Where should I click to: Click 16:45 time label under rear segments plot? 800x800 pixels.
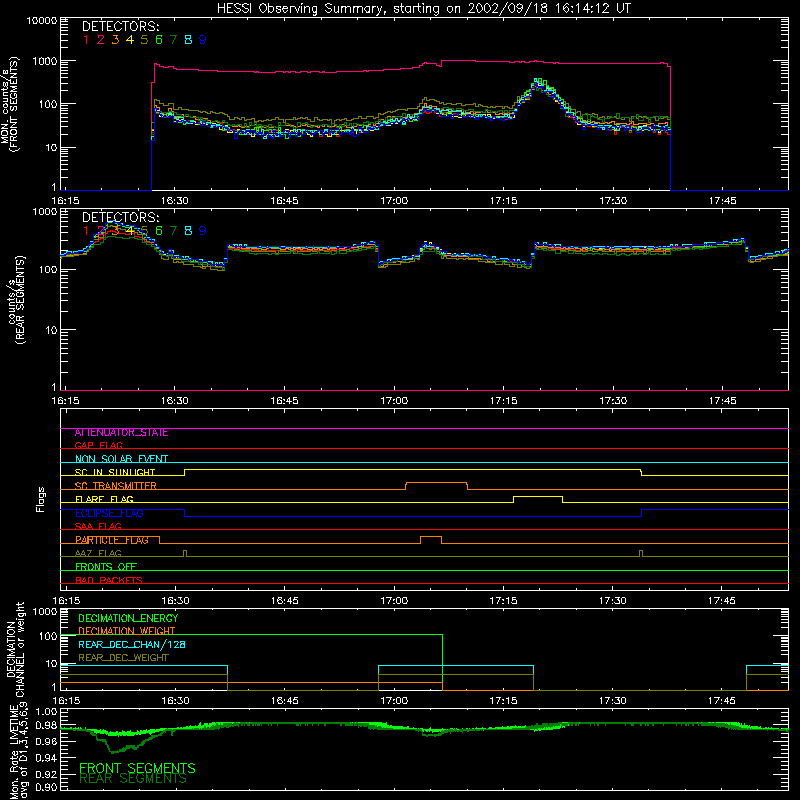point(284,401)
